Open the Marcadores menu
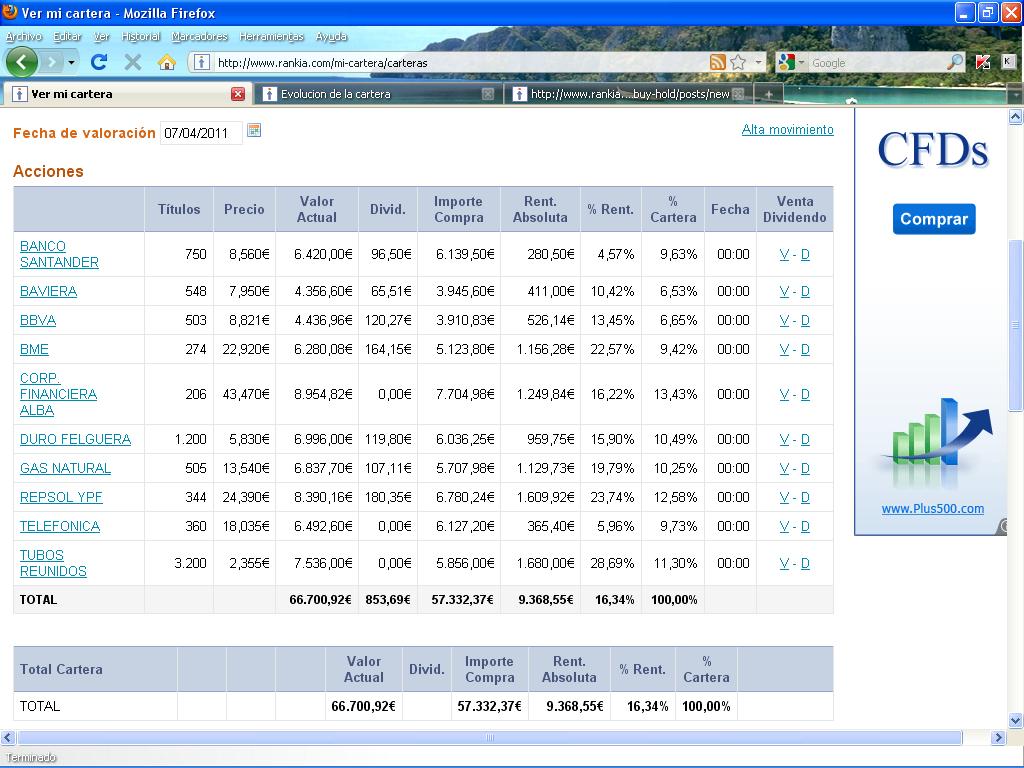The height and width of the screenshot is (768, 1024). click(199, 37)
